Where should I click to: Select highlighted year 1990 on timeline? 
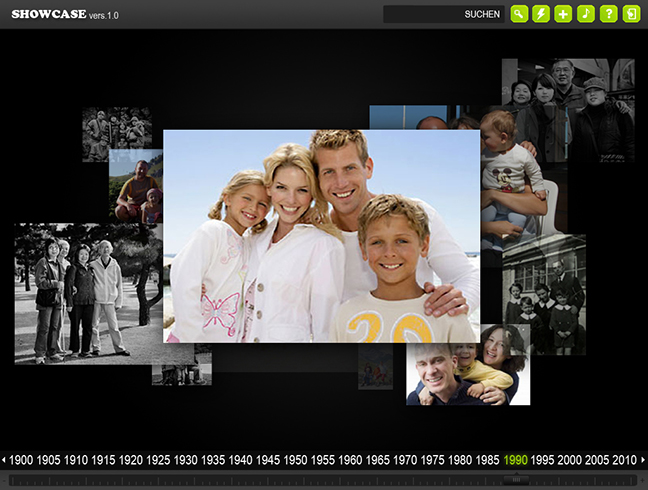(515, 460)
